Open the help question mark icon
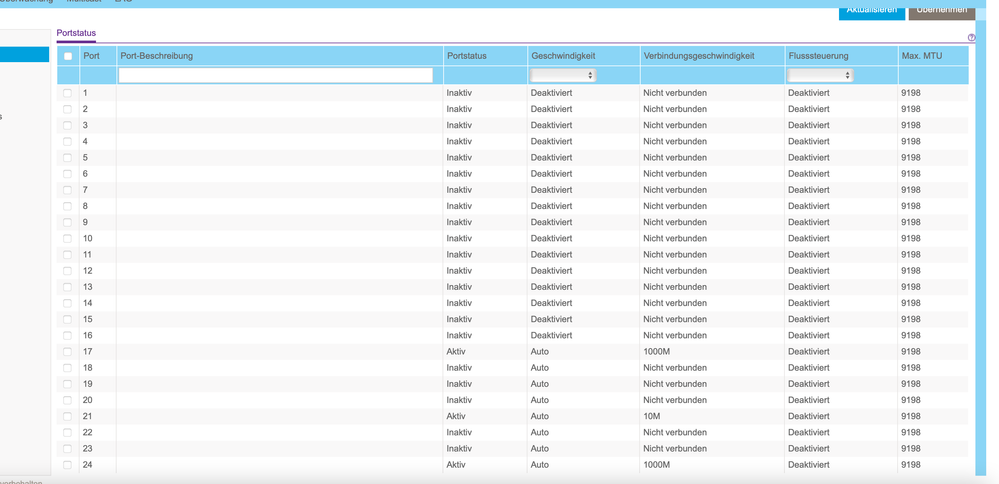 971,38
